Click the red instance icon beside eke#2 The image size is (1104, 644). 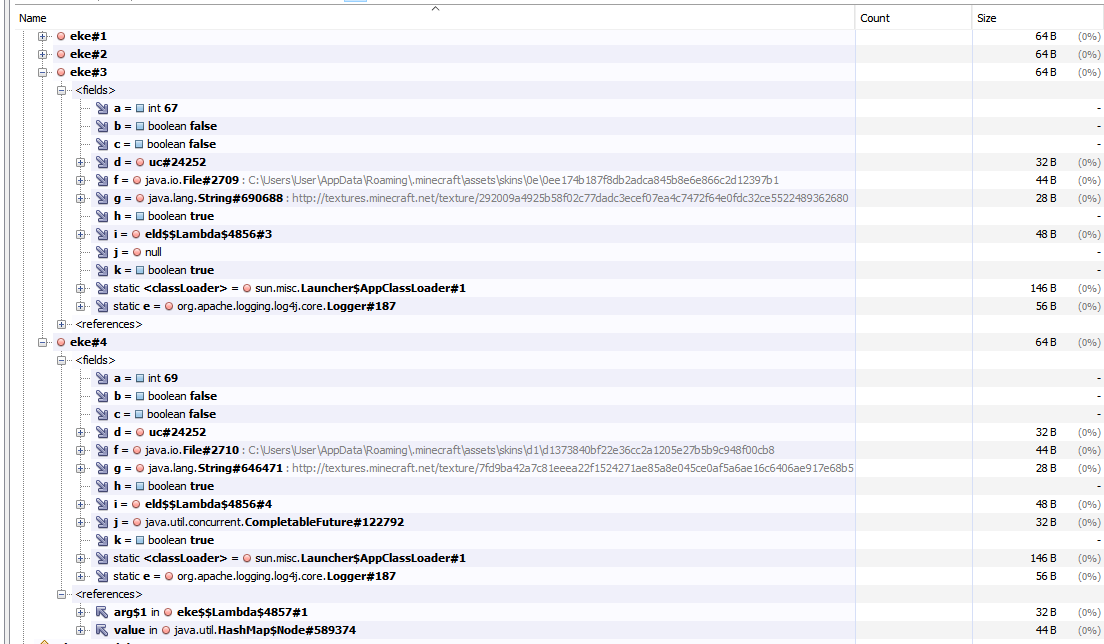coord(61,54)
